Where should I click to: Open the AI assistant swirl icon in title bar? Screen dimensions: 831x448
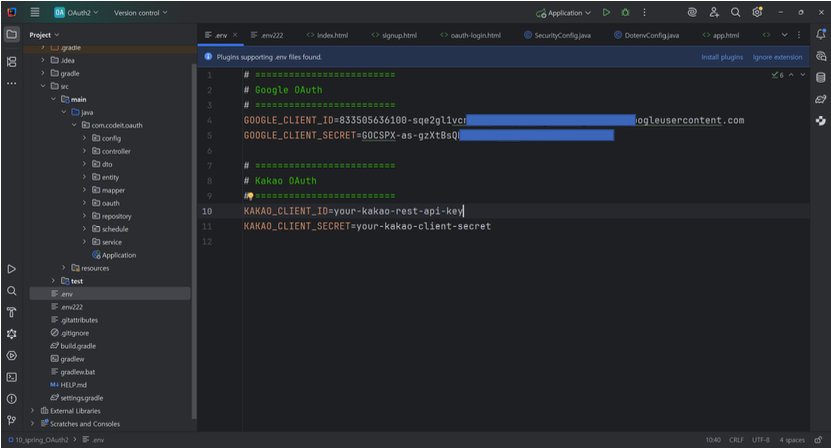[692, 12]
